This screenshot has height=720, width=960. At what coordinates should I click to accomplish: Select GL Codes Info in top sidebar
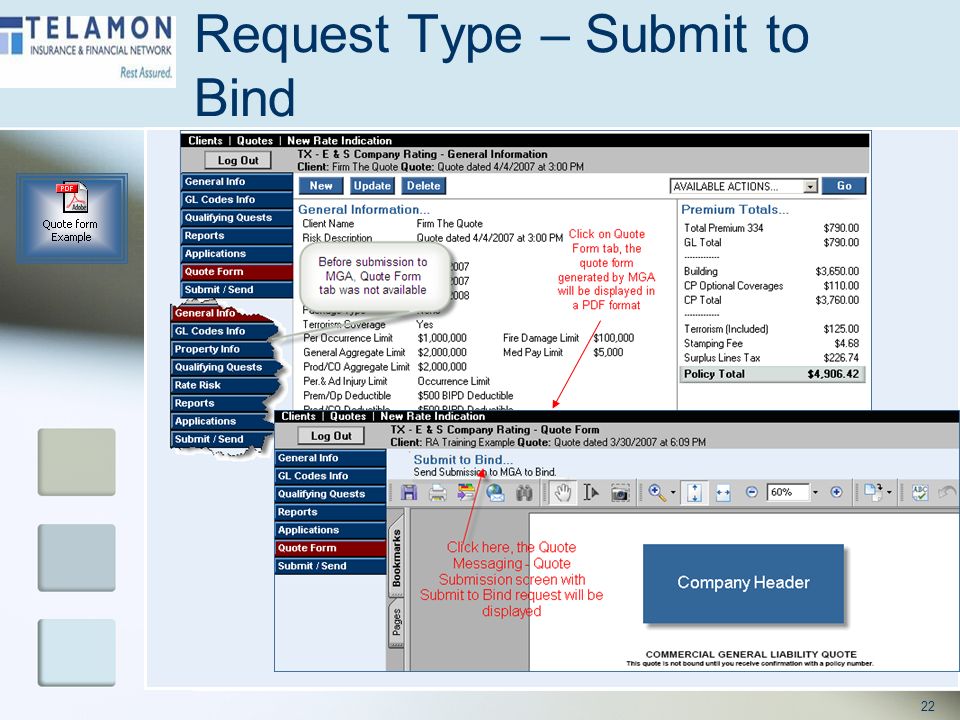(x=236, y=200)
